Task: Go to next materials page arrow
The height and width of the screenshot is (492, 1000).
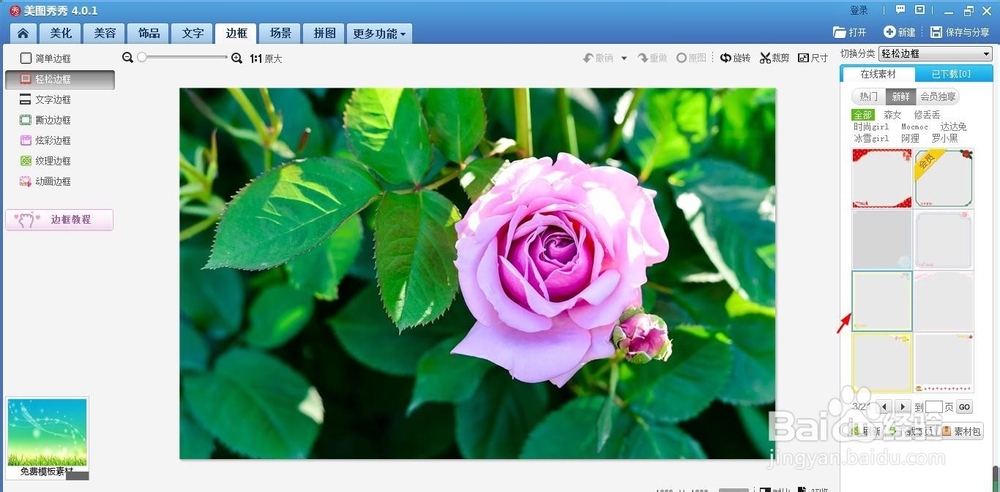Action: (902, 406)
